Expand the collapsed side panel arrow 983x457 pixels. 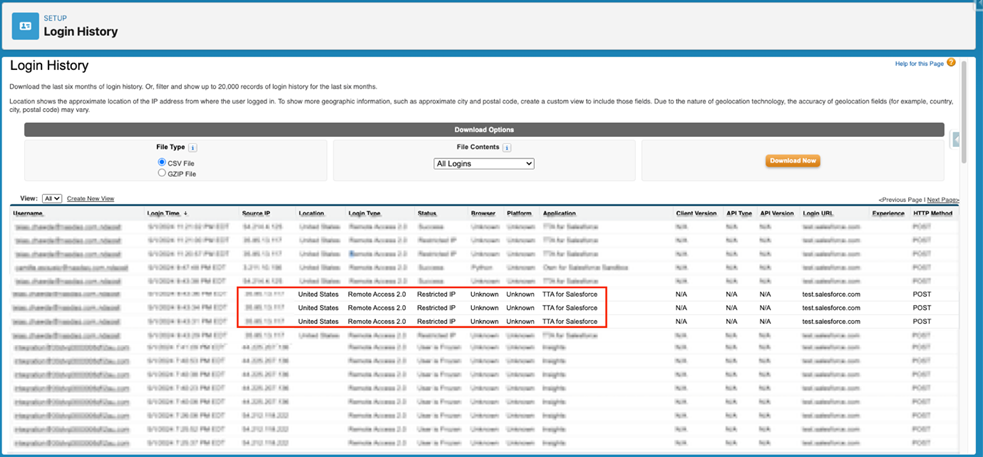[956, 140]
